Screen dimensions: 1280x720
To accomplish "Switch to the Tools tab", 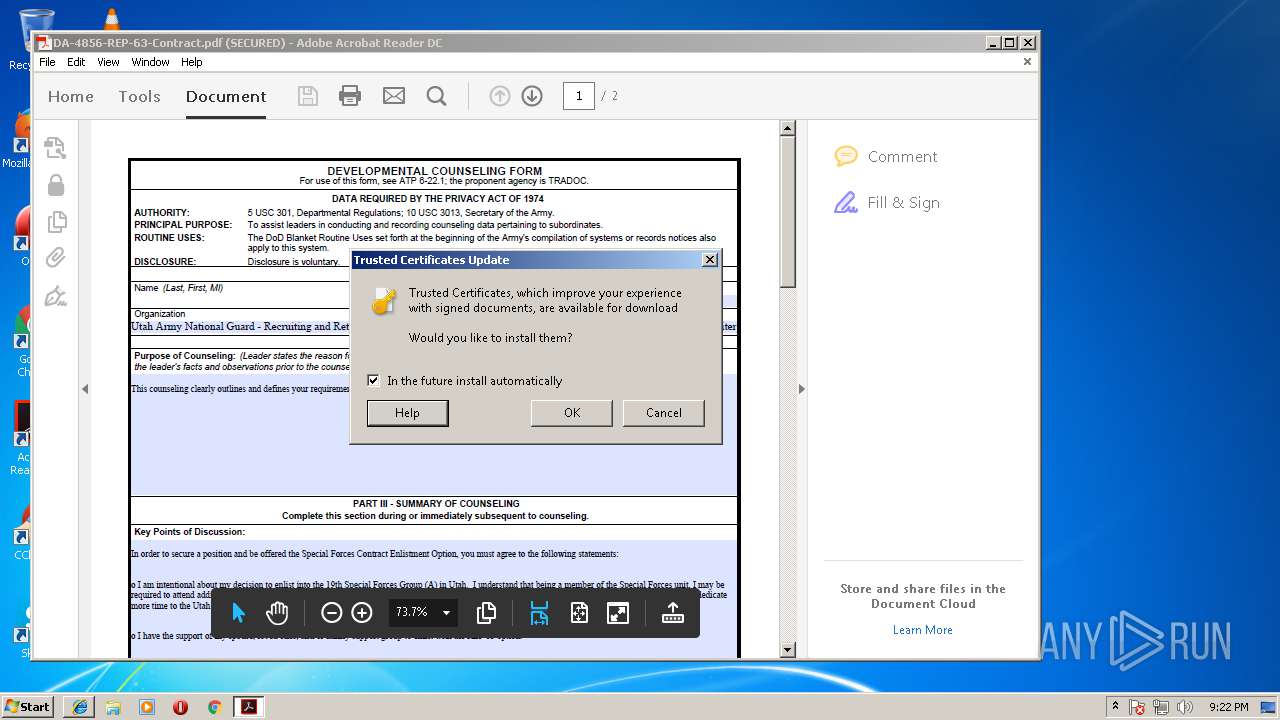I will [140, 96].
